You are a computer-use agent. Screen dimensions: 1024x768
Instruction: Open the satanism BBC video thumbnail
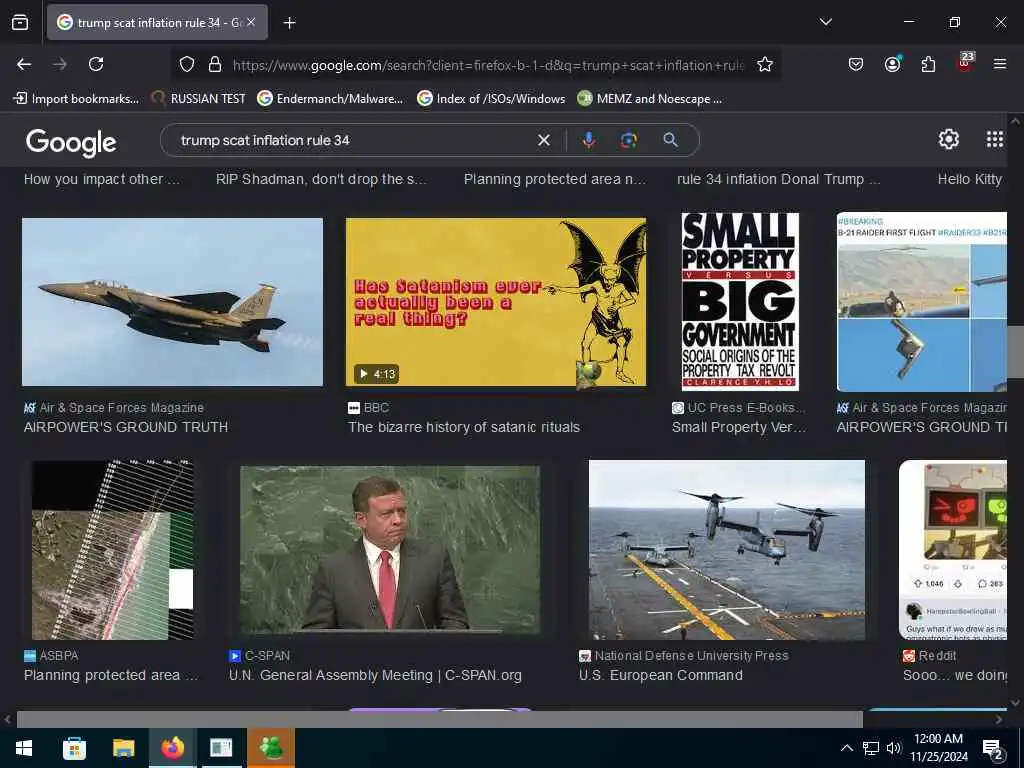(x=496, y=302)
